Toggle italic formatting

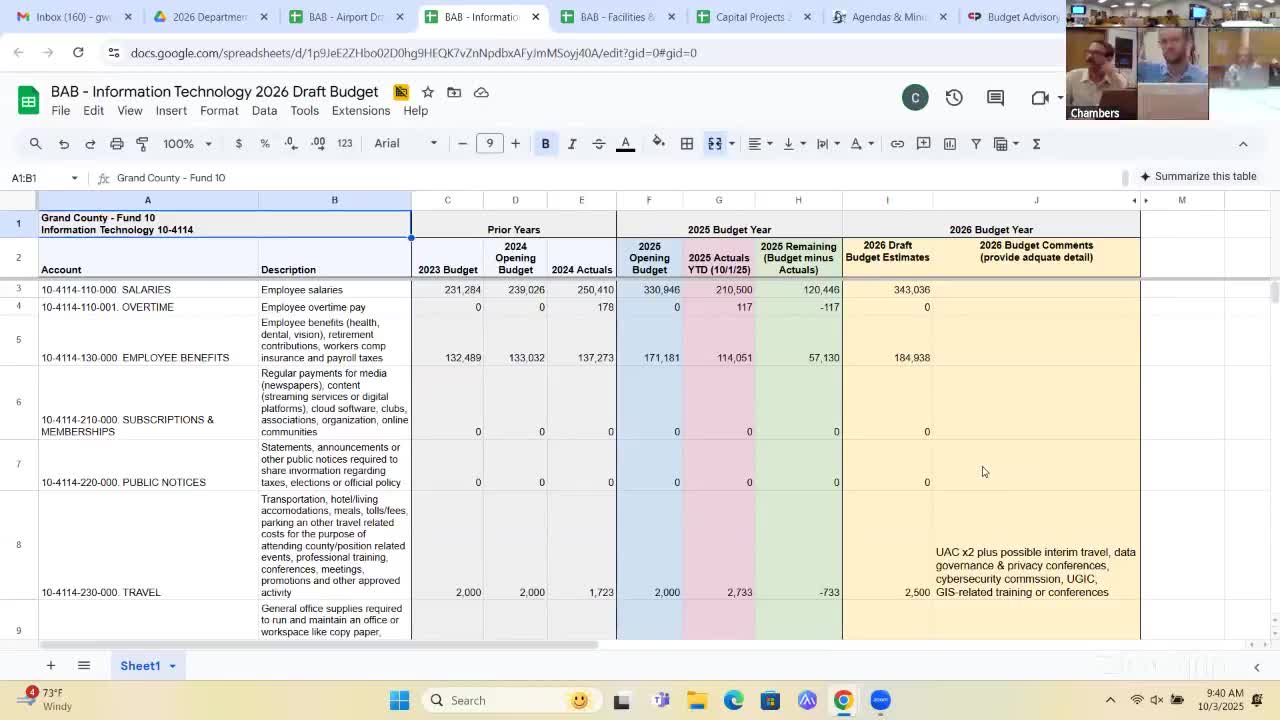(572, 144)
